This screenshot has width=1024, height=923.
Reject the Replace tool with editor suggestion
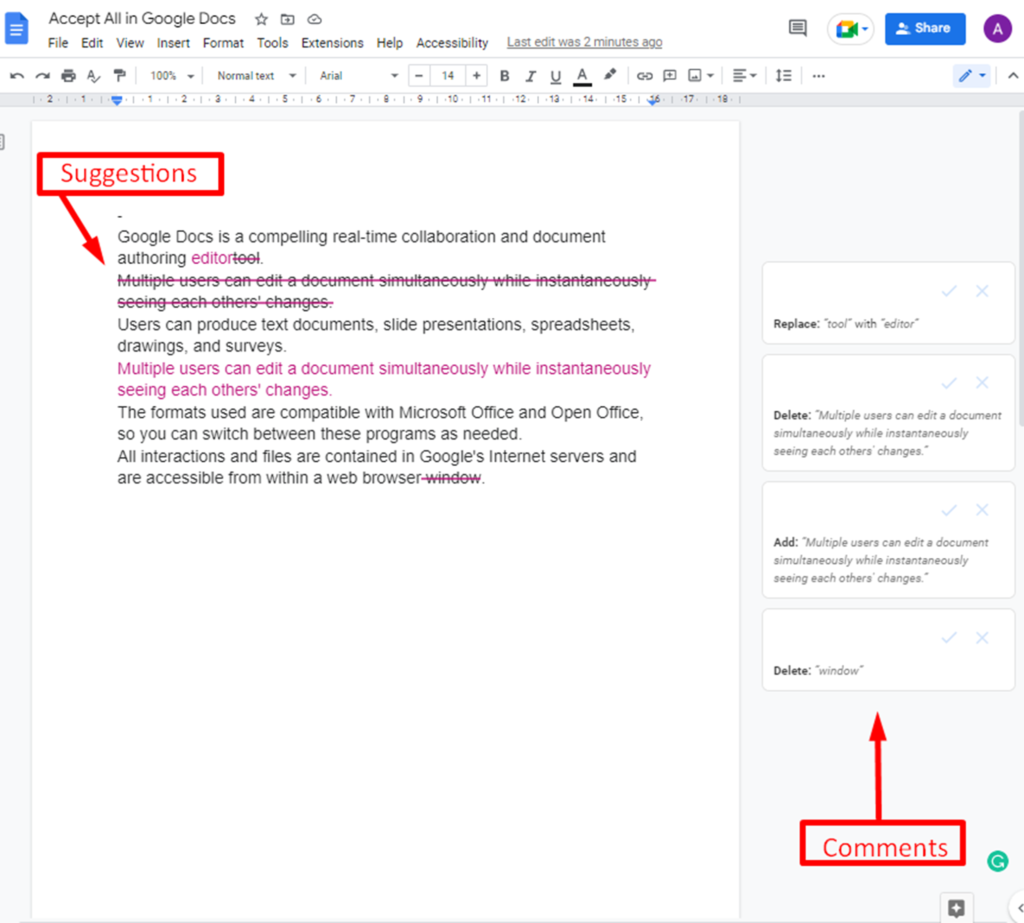[982, 291]
